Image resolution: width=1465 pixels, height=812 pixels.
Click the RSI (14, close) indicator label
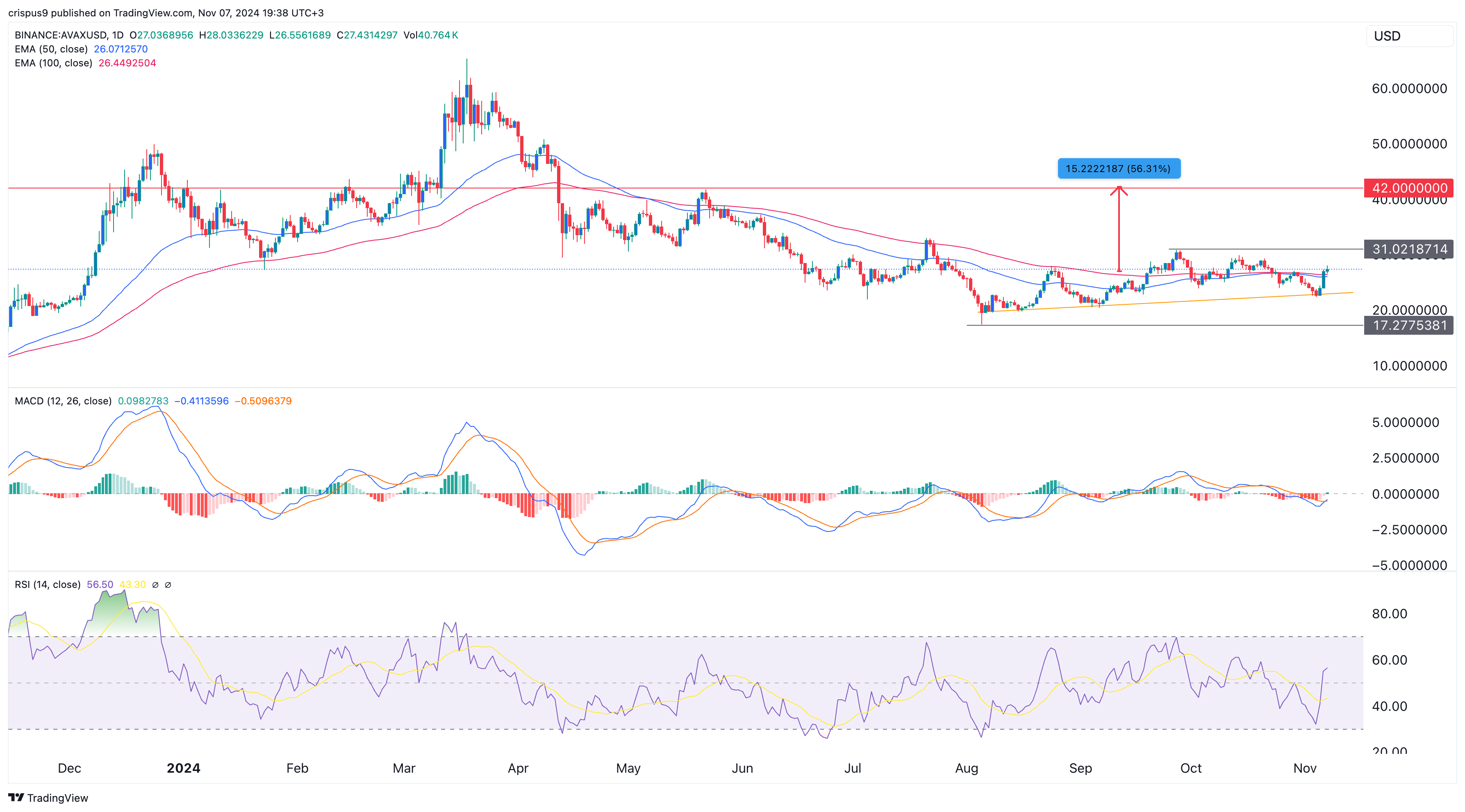[x=48, y=585]
